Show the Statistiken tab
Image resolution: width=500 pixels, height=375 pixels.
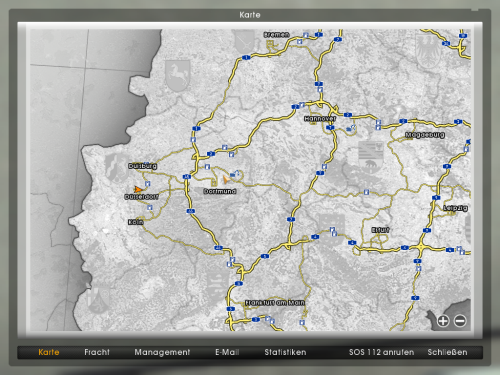(285, 352)
